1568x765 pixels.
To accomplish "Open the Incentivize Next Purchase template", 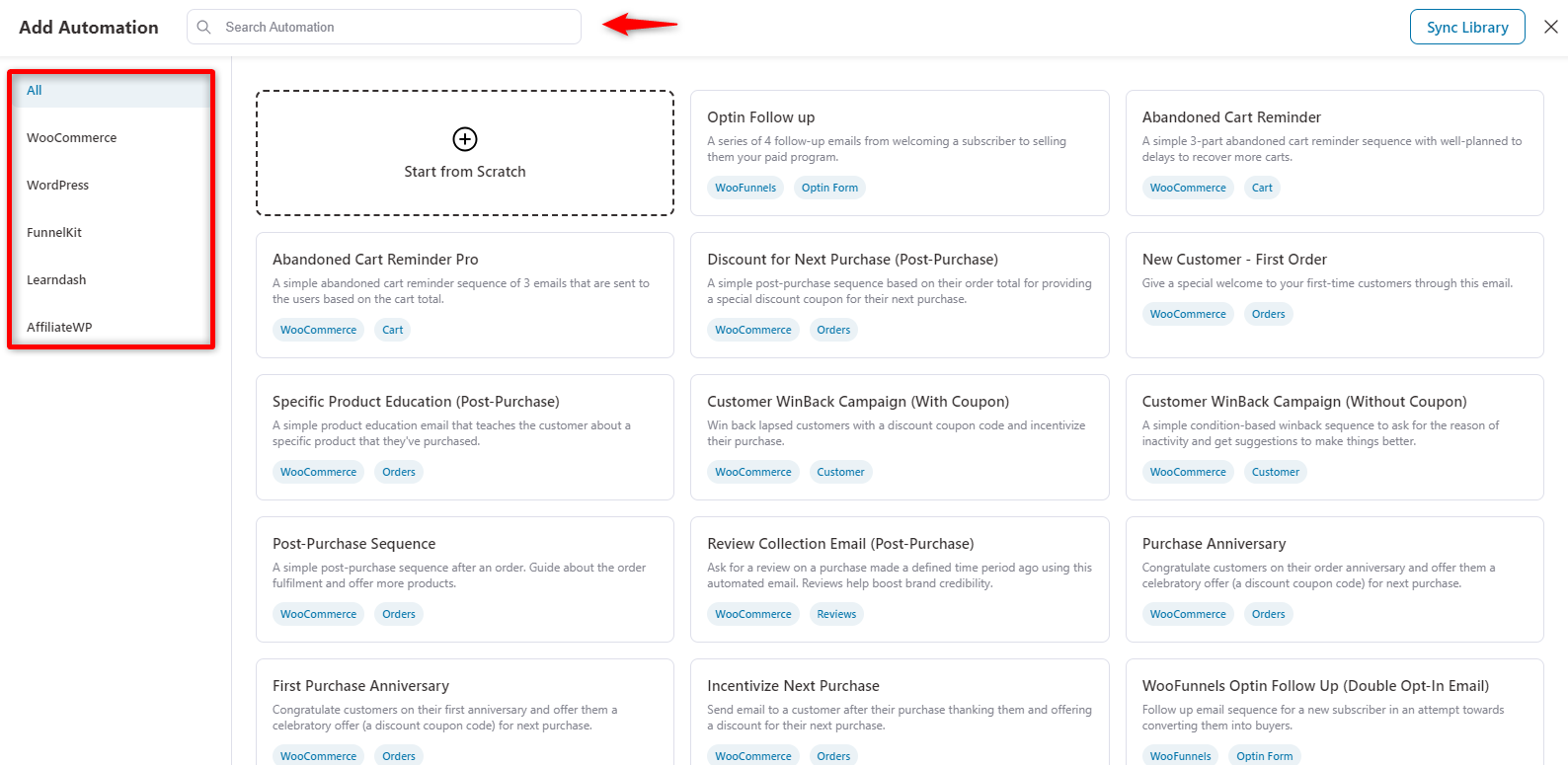I will 900,713.
